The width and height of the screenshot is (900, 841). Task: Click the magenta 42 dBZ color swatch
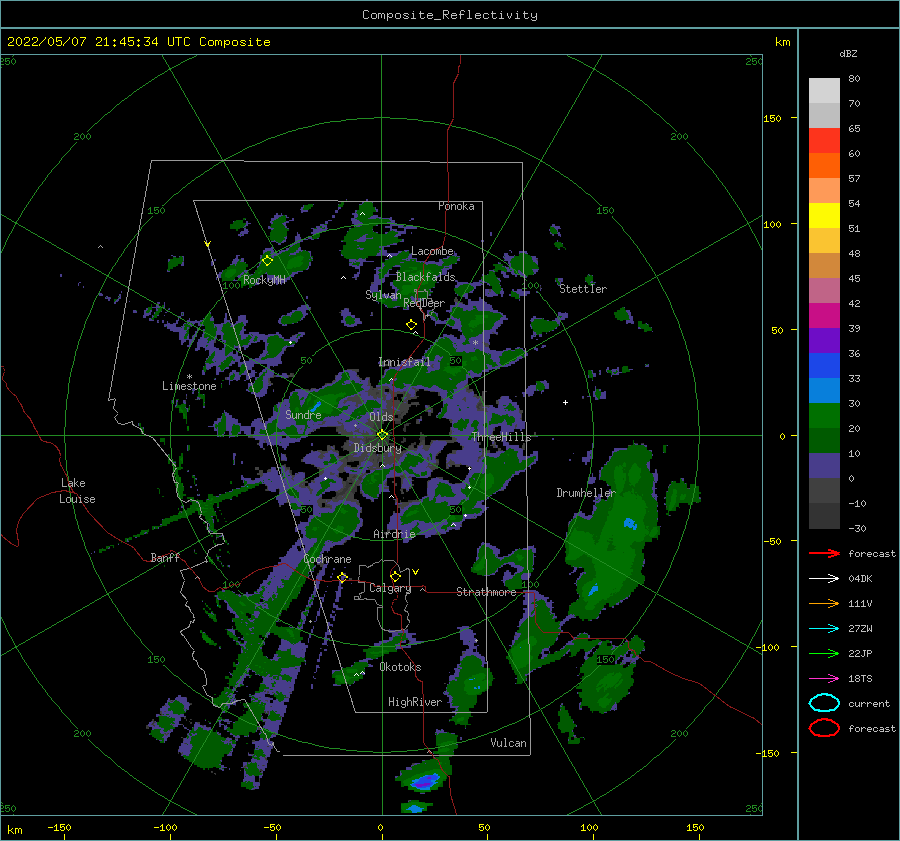coord(824,315)
